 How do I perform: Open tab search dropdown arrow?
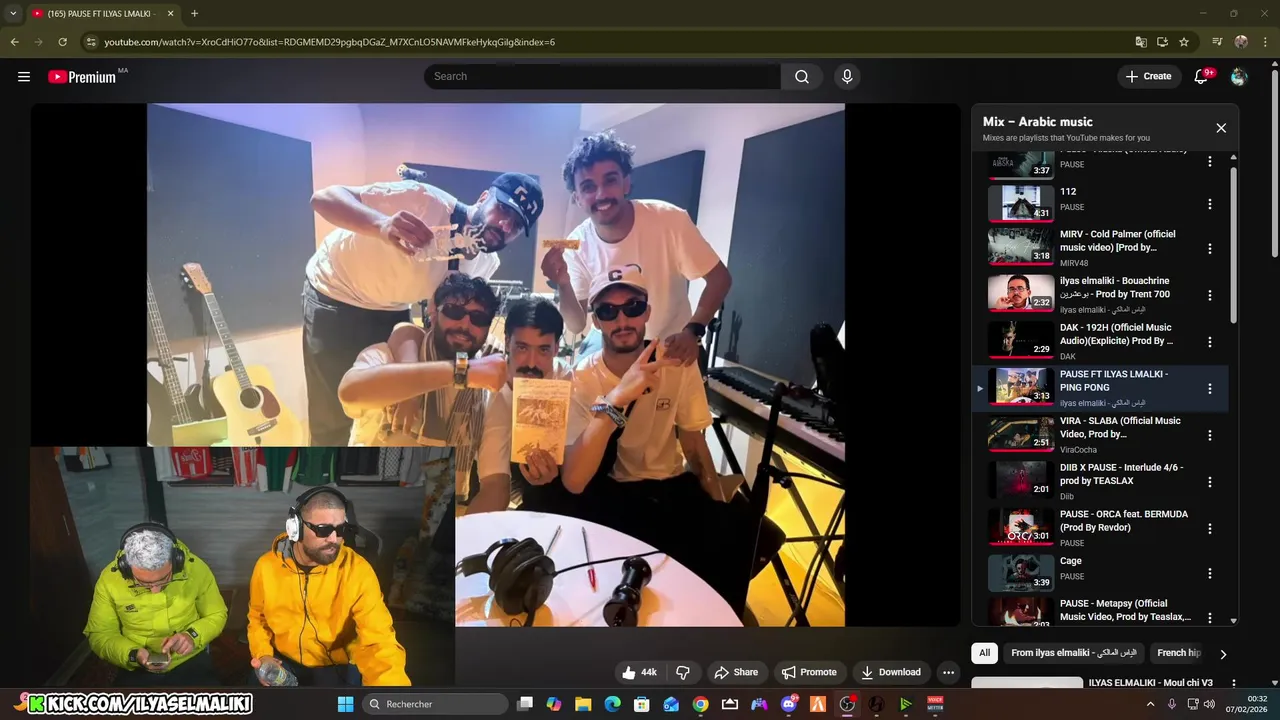pos(13,13)
